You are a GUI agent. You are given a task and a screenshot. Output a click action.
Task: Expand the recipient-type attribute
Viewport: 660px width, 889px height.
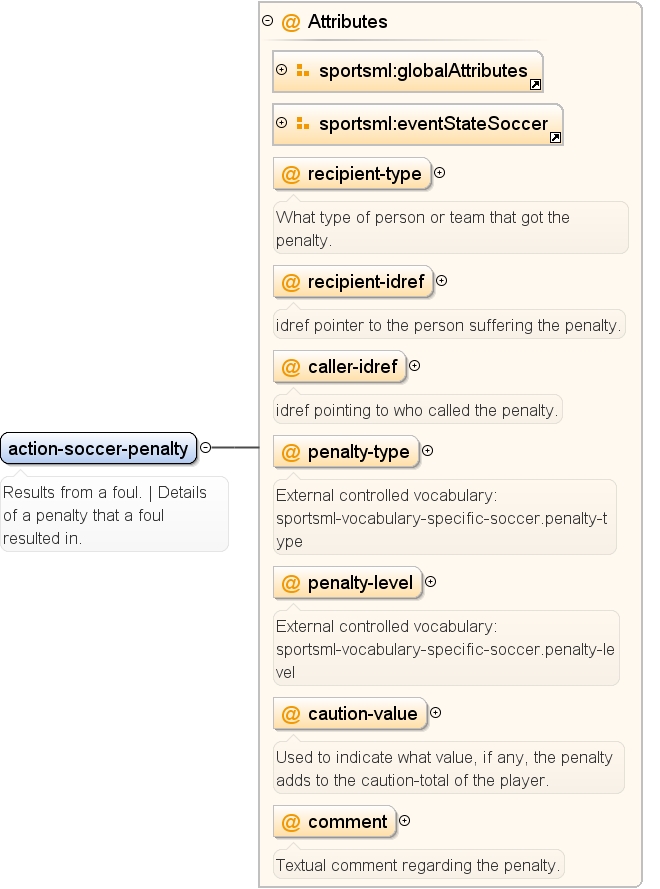439,173
